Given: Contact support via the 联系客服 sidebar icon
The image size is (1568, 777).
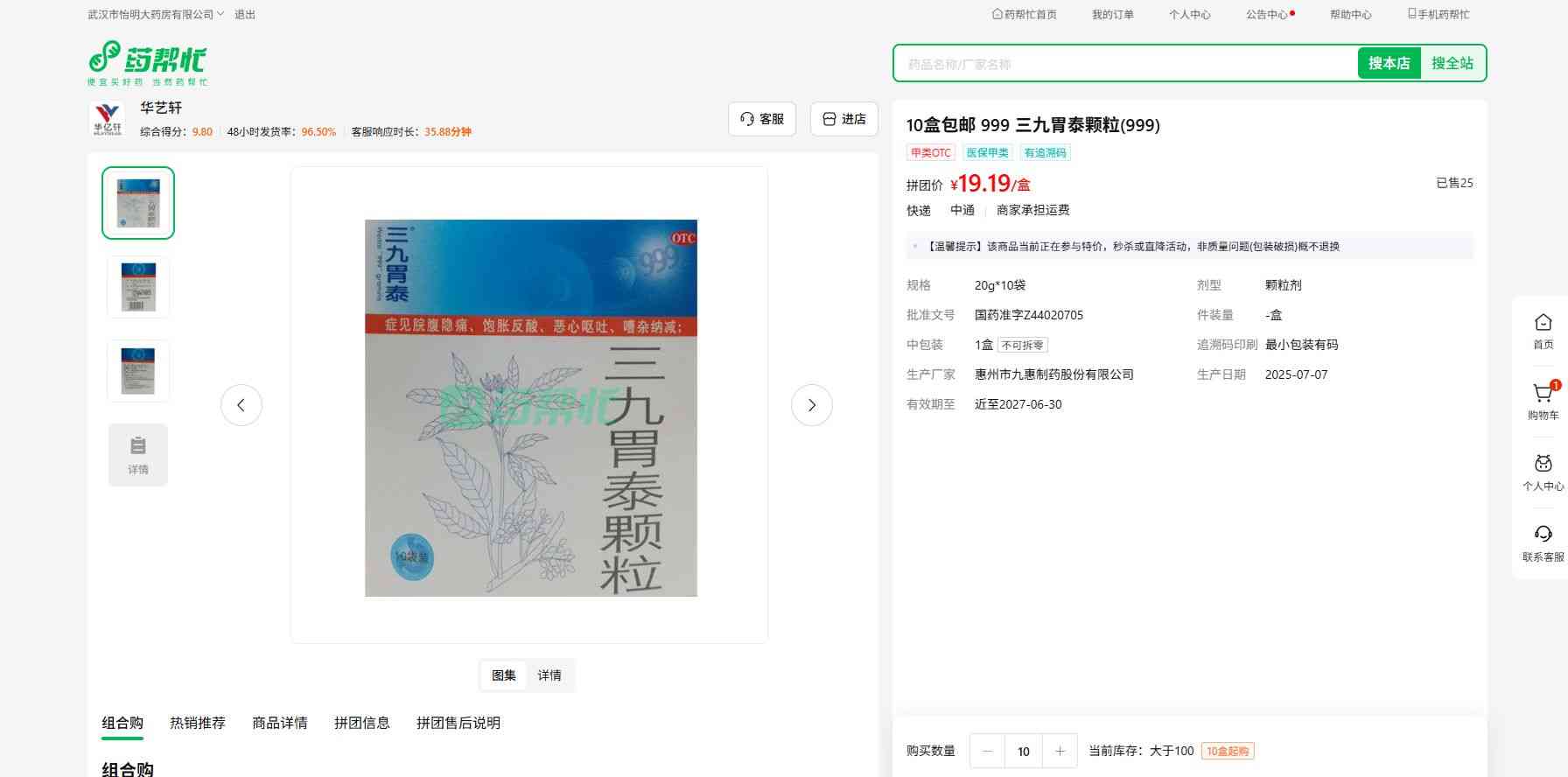Looking at the screenshot, I should point(1543,542).
